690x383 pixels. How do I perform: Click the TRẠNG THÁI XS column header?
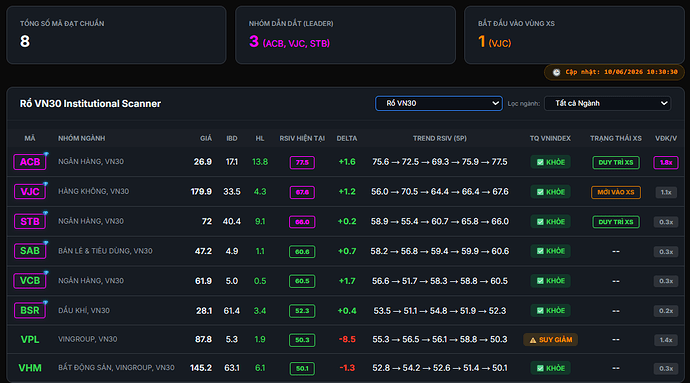(616, 138)
